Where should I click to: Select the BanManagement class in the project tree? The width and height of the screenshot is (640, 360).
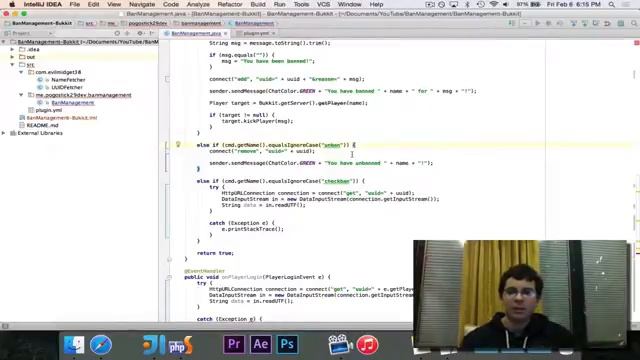(x=73, y=102)
